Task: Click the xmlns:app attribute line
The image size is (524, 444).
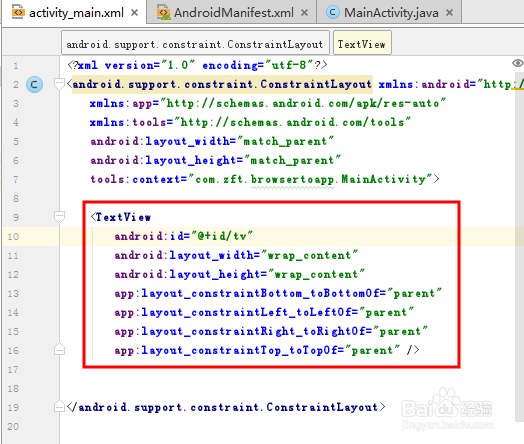Action: click(x=268, y=103)
